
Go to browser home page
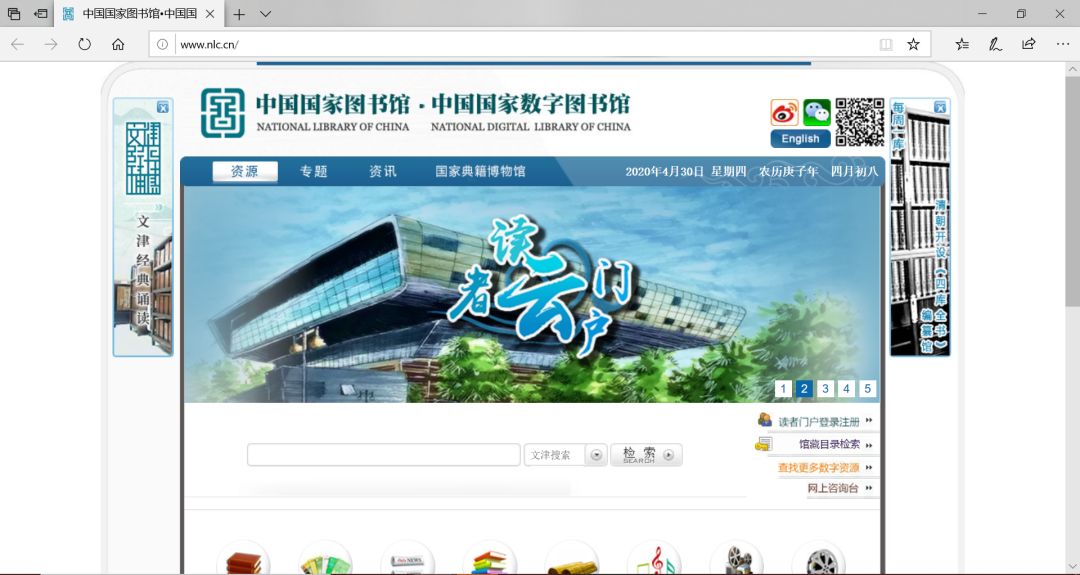click(x=118, y=44)
